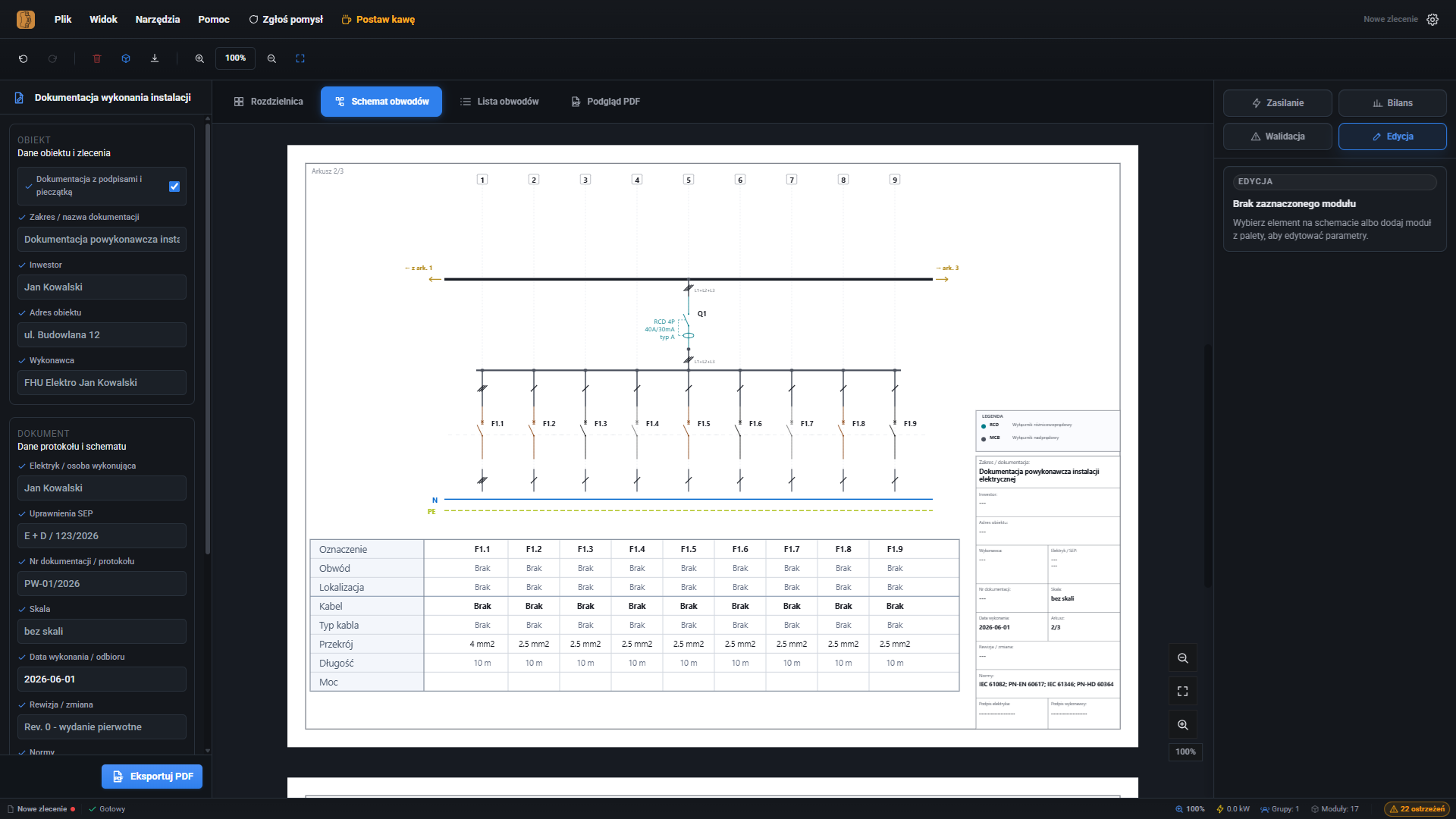Switch to the Podgląd PDF tab
The height and width of the screenshot is (819, 1456).
[x=605, y=102]
